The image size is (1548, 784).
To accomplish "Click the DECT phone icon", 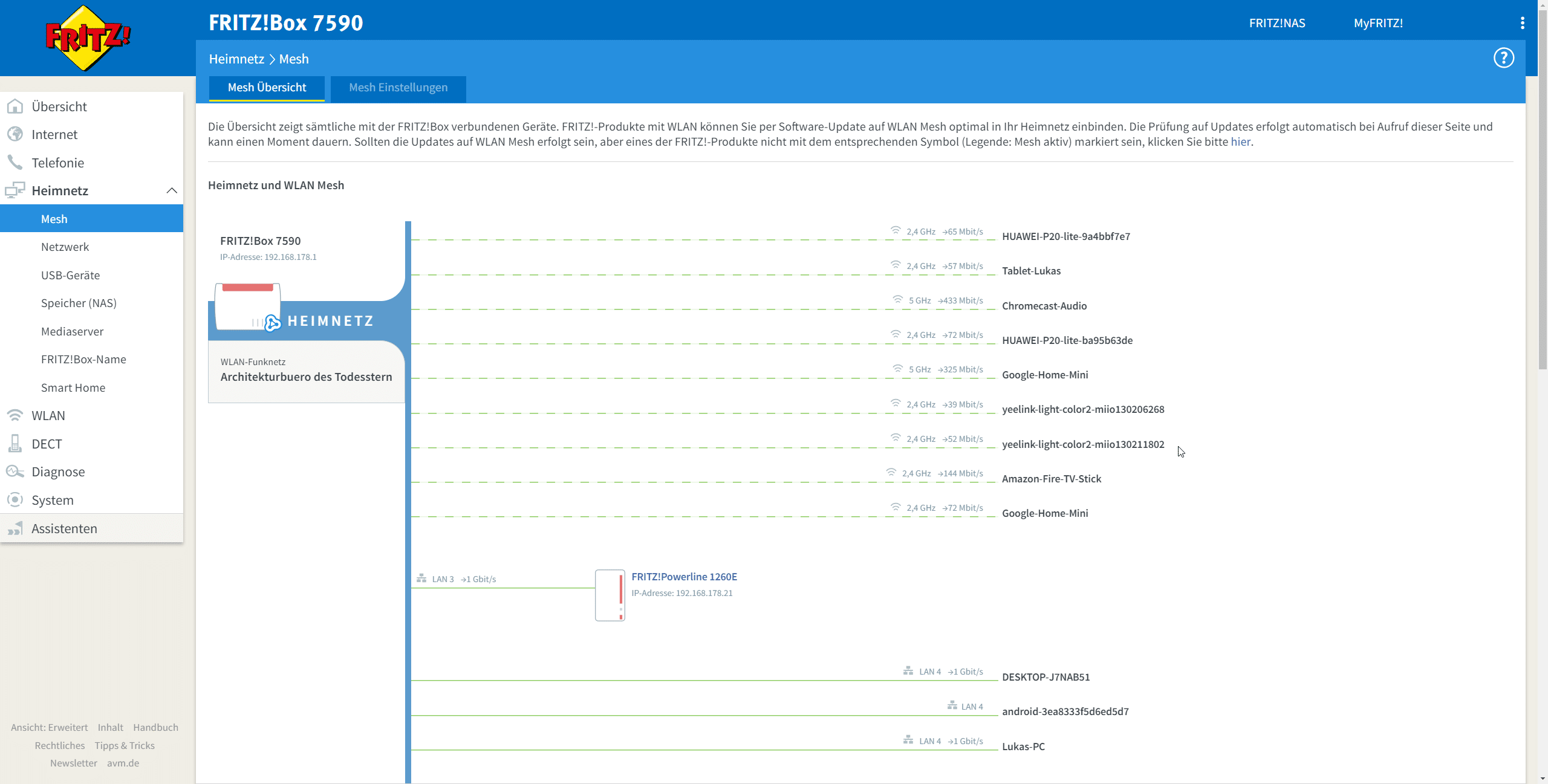I will click(x=15, y=444).
